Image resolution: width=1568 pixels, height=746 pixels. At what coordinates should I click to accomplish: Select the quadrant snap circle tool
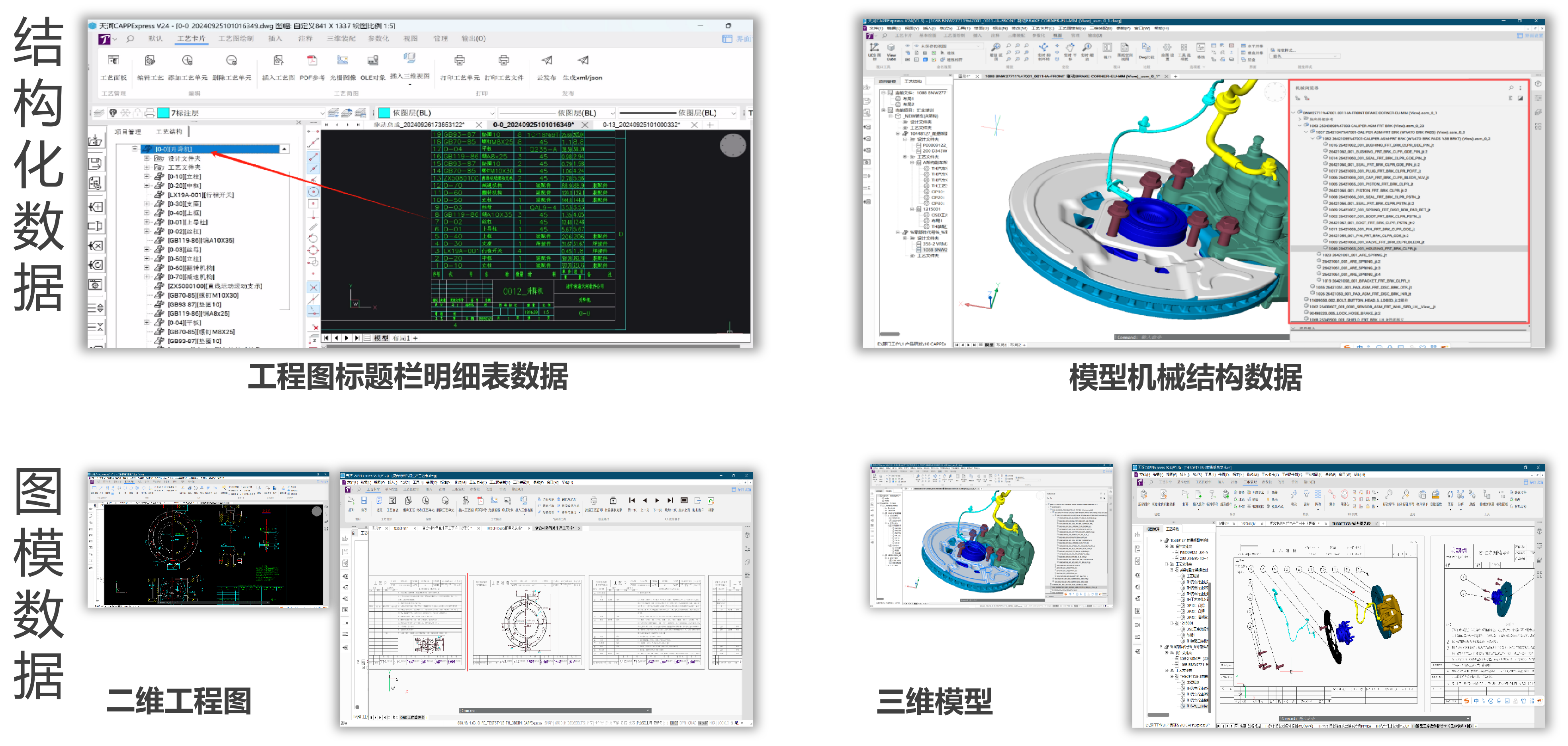(313, 250)
